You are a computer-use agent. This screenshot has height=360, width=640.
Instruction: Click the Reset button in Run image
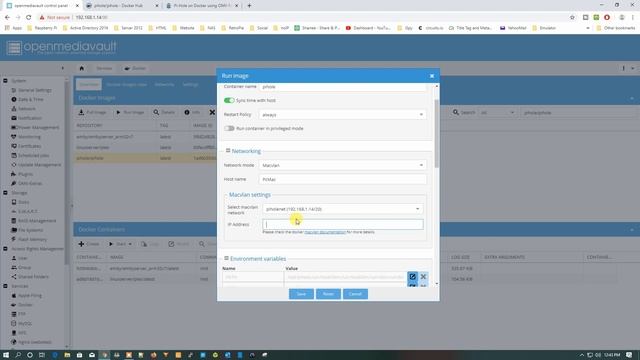tap(328, 294)
